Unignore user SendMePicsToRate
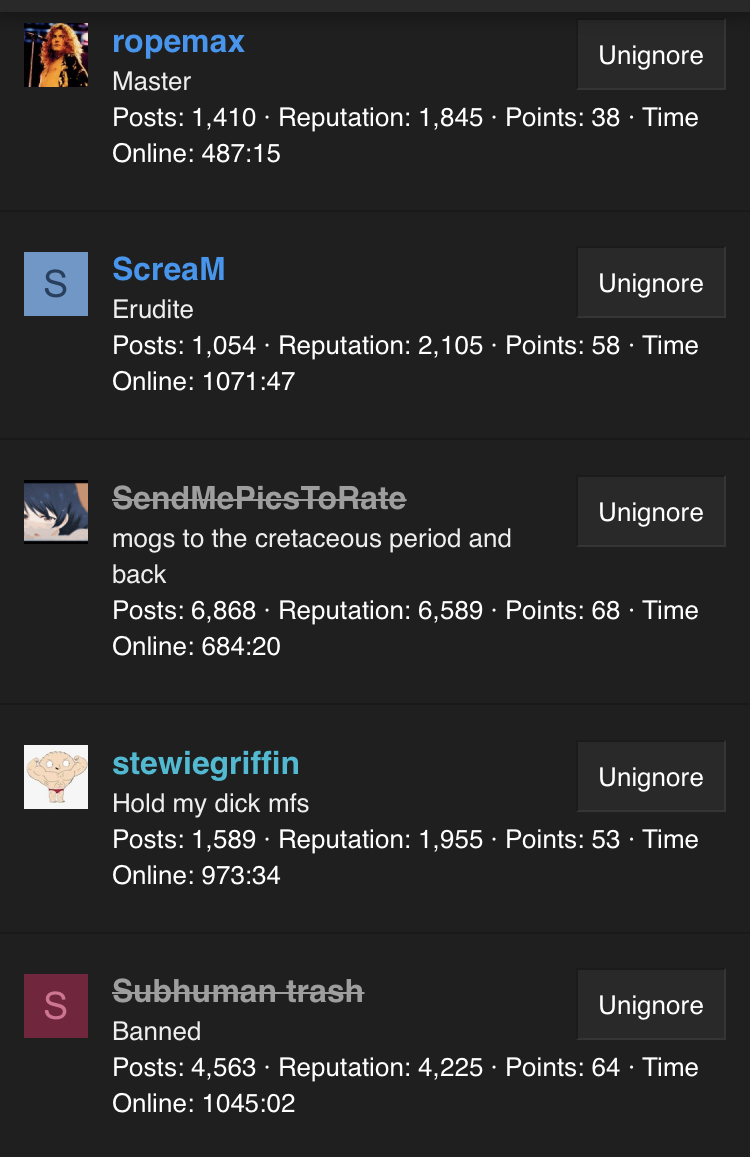The width and height of the screenshot is (750, 1157). [651, 512]
